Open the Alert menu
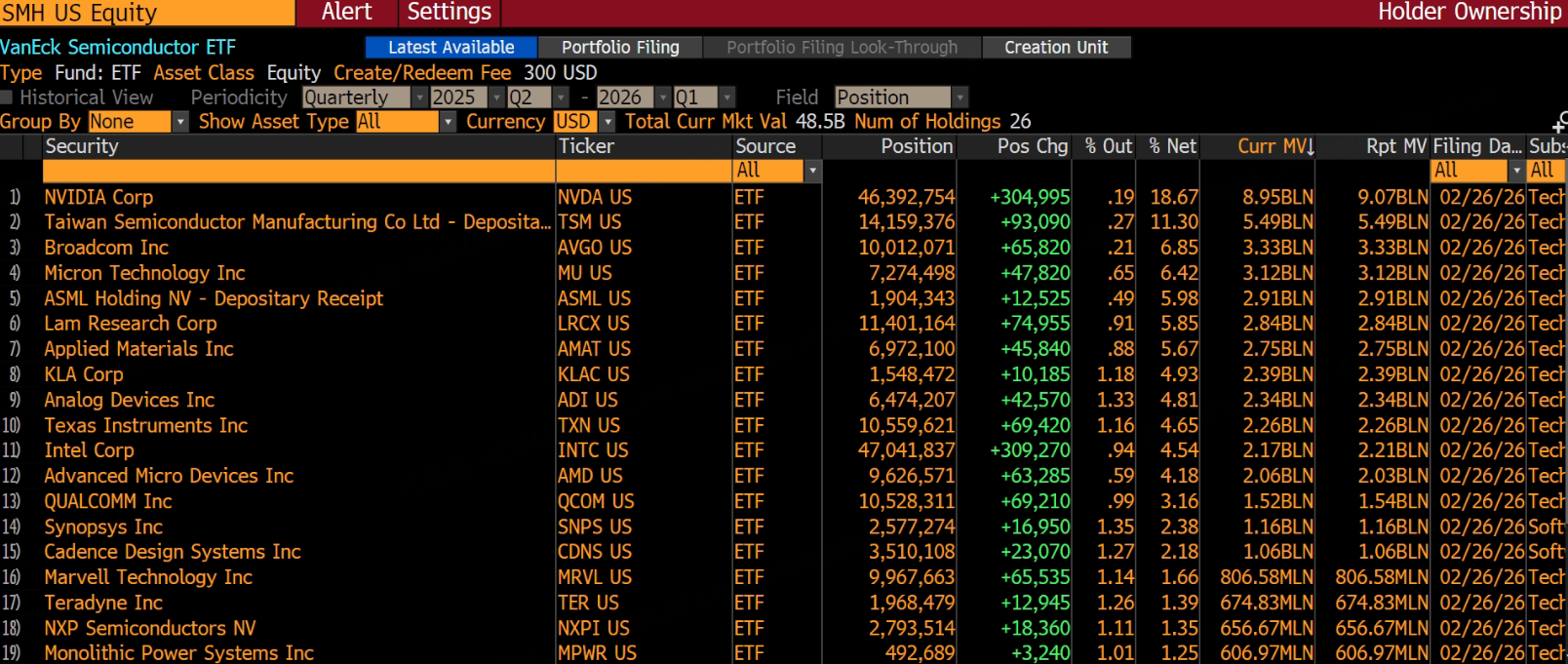Screen dimensions: 1568x664 pos(347,13)
